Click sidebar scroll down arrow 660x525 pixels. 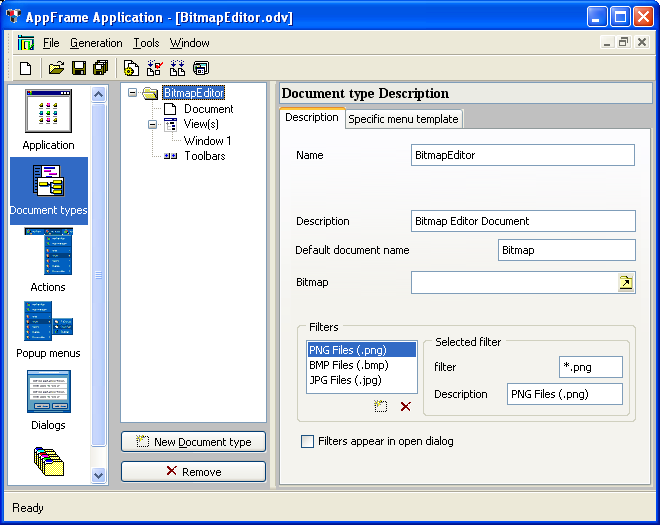tap(98, 476)
